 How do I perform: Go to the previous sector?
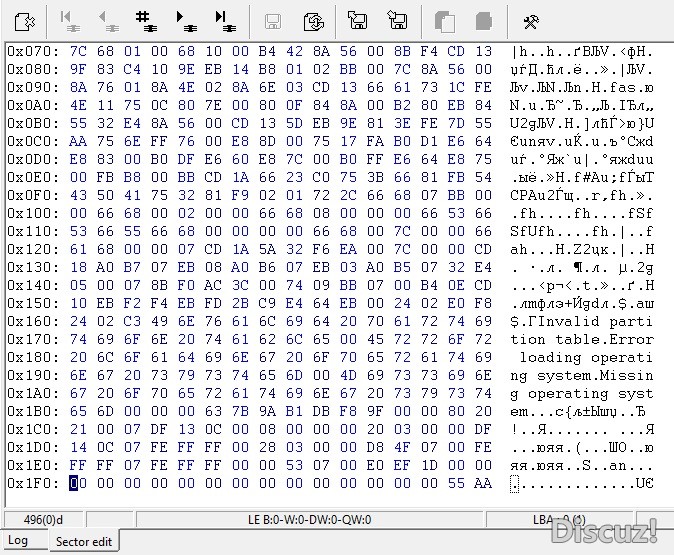click(x=108, y=21)
